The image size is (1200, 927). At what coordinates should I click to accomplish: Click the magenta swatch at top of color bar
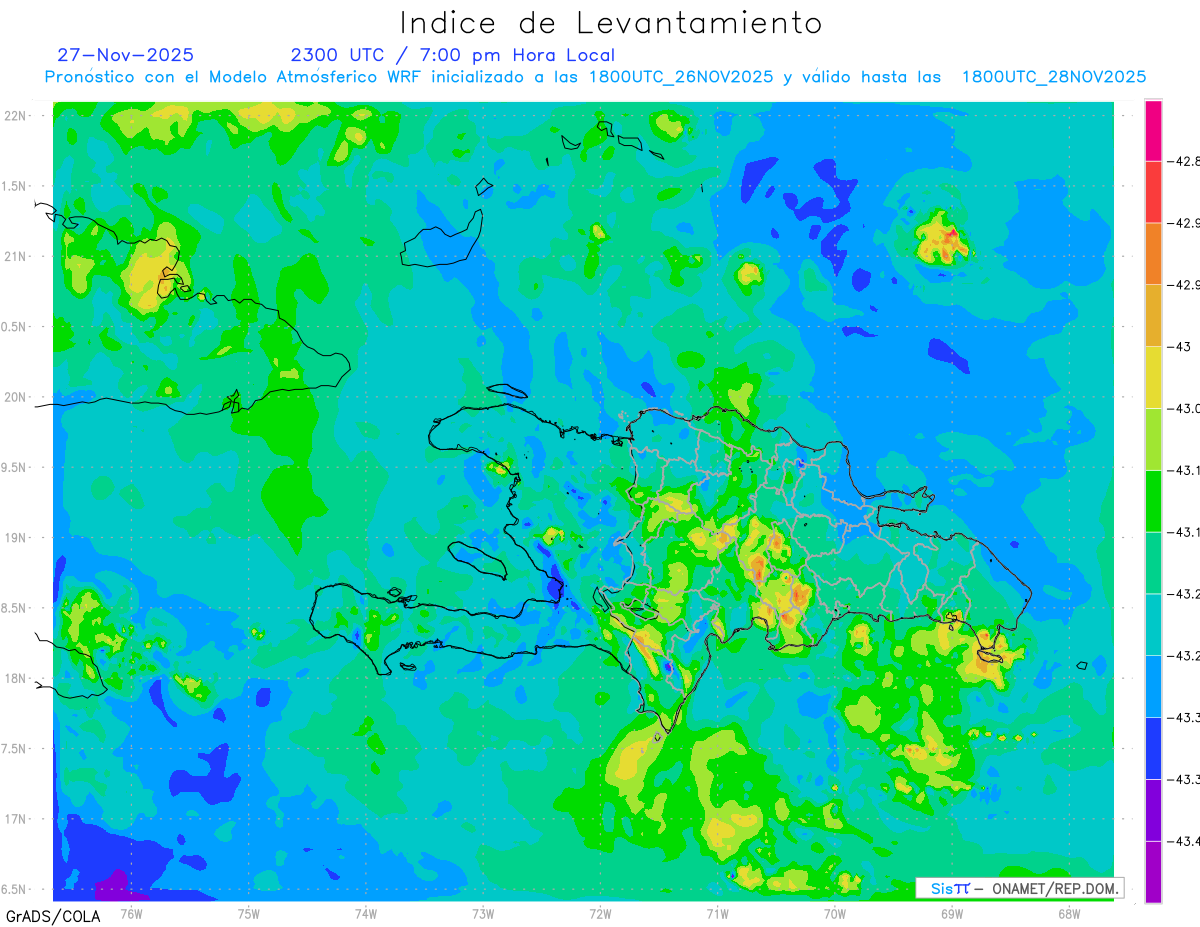[x=1153, y=131]
